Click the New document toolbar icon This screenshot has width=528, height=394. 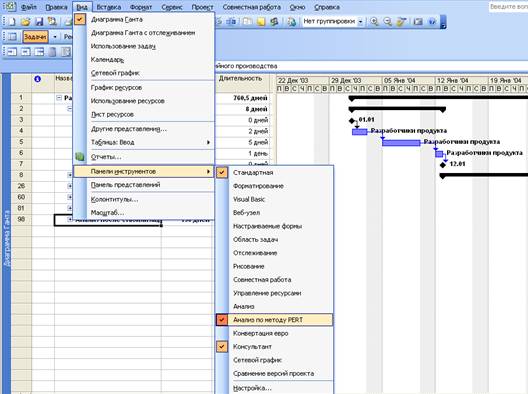(12, 22)
